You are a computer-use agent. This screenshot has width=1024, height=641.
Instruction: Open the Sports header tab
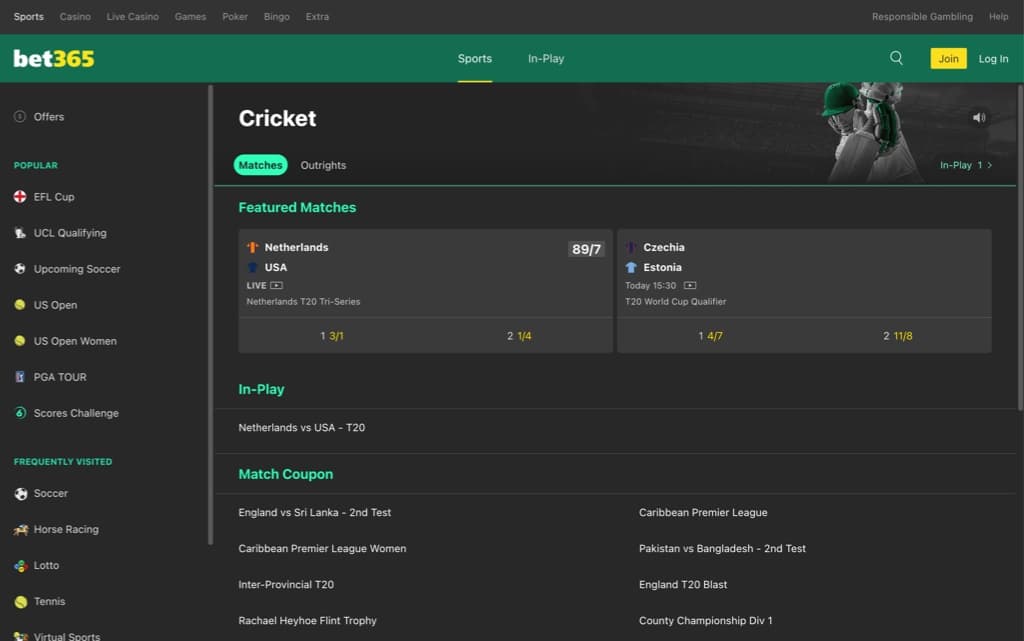[475, 58]
